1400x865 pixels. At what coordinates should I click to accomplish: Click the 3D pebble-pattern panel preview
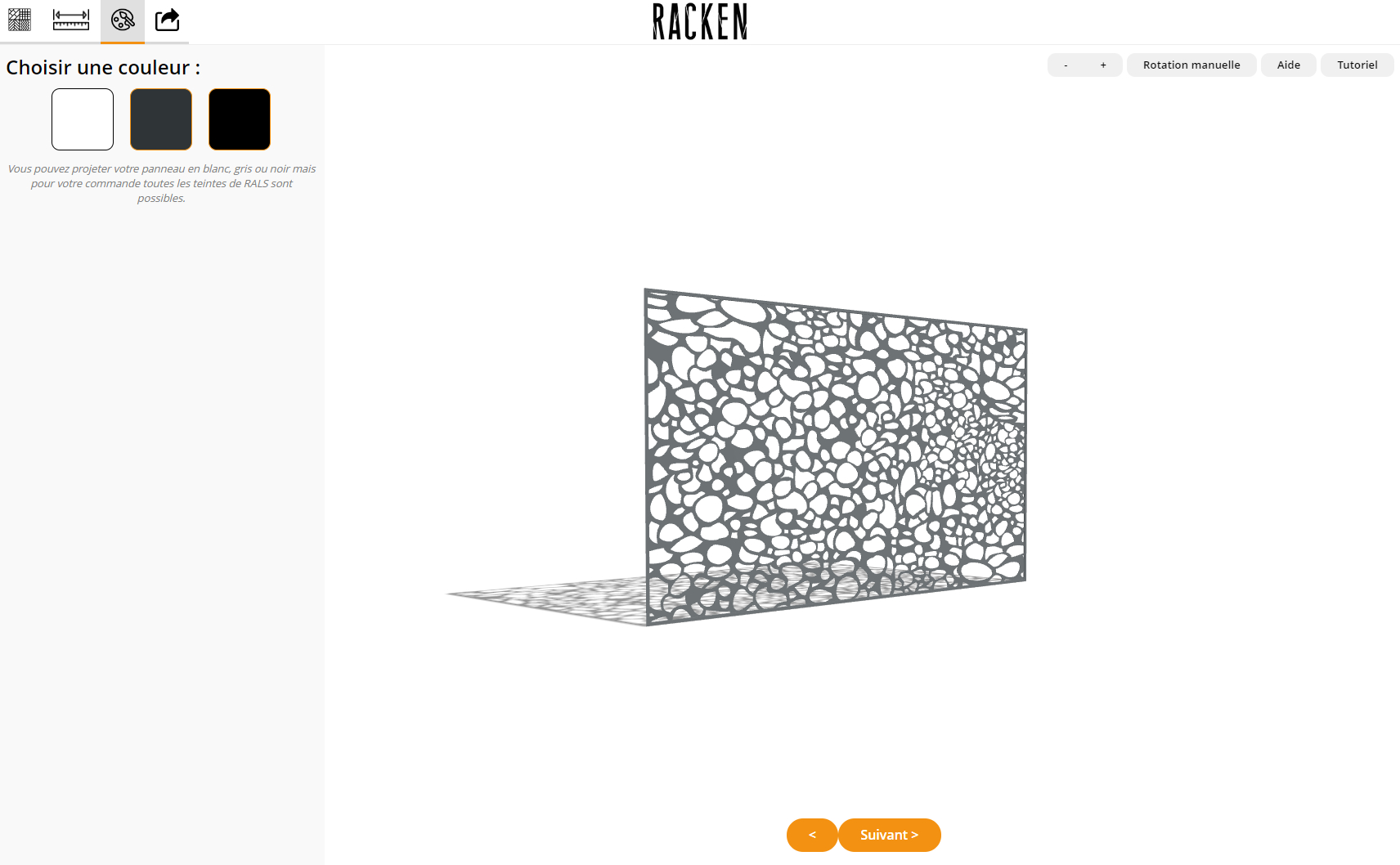tap(835, 456)
